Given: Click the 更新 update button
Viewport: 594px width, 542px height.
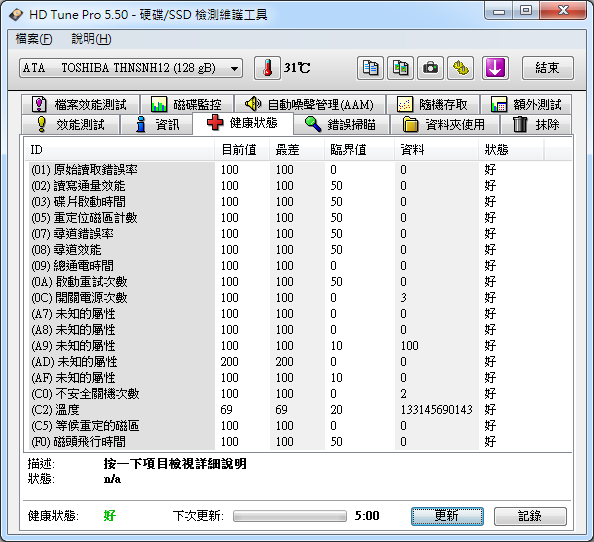Looking at the screenshot, I should coord(447,516).
